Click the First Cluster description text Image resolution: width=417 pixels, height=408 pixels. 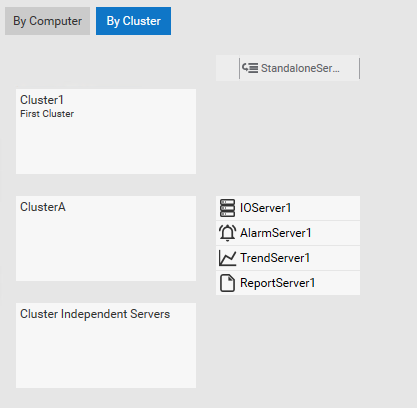coord(47,114)
